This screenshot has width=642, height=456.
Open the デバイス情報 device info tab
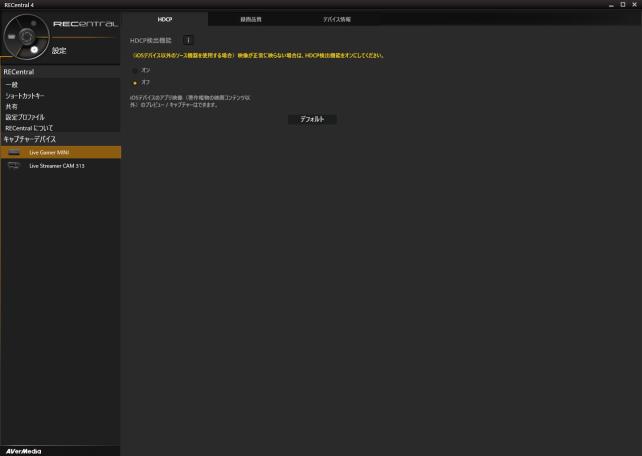[337, 19]
